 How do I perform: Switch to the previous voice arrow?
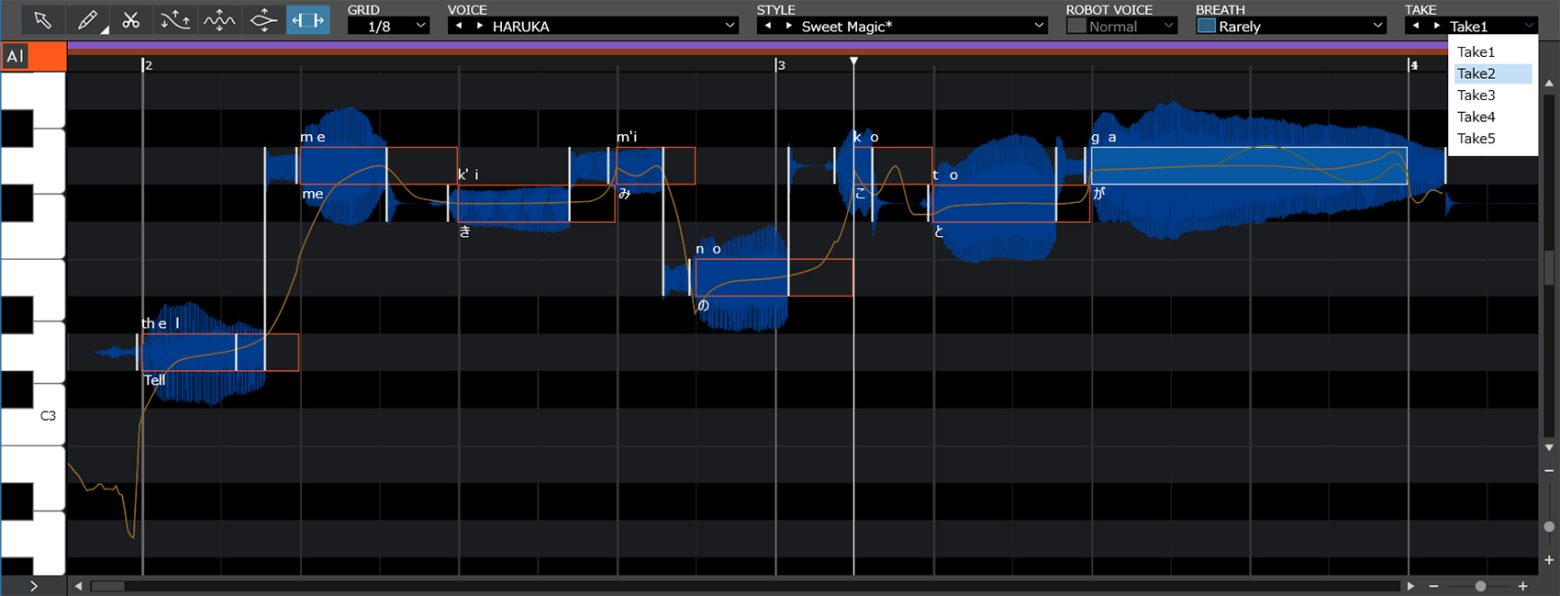click(x=459, y=27)
